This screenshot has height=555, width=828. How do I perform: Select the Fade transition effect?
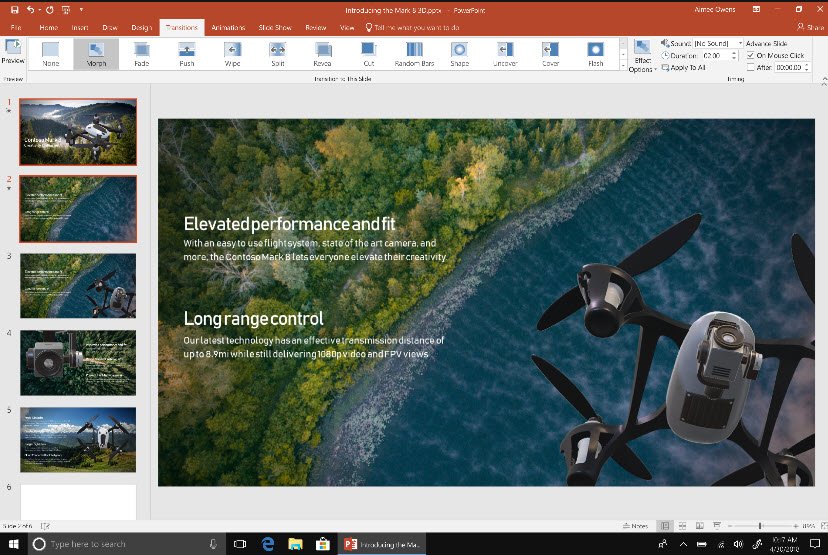141,53
